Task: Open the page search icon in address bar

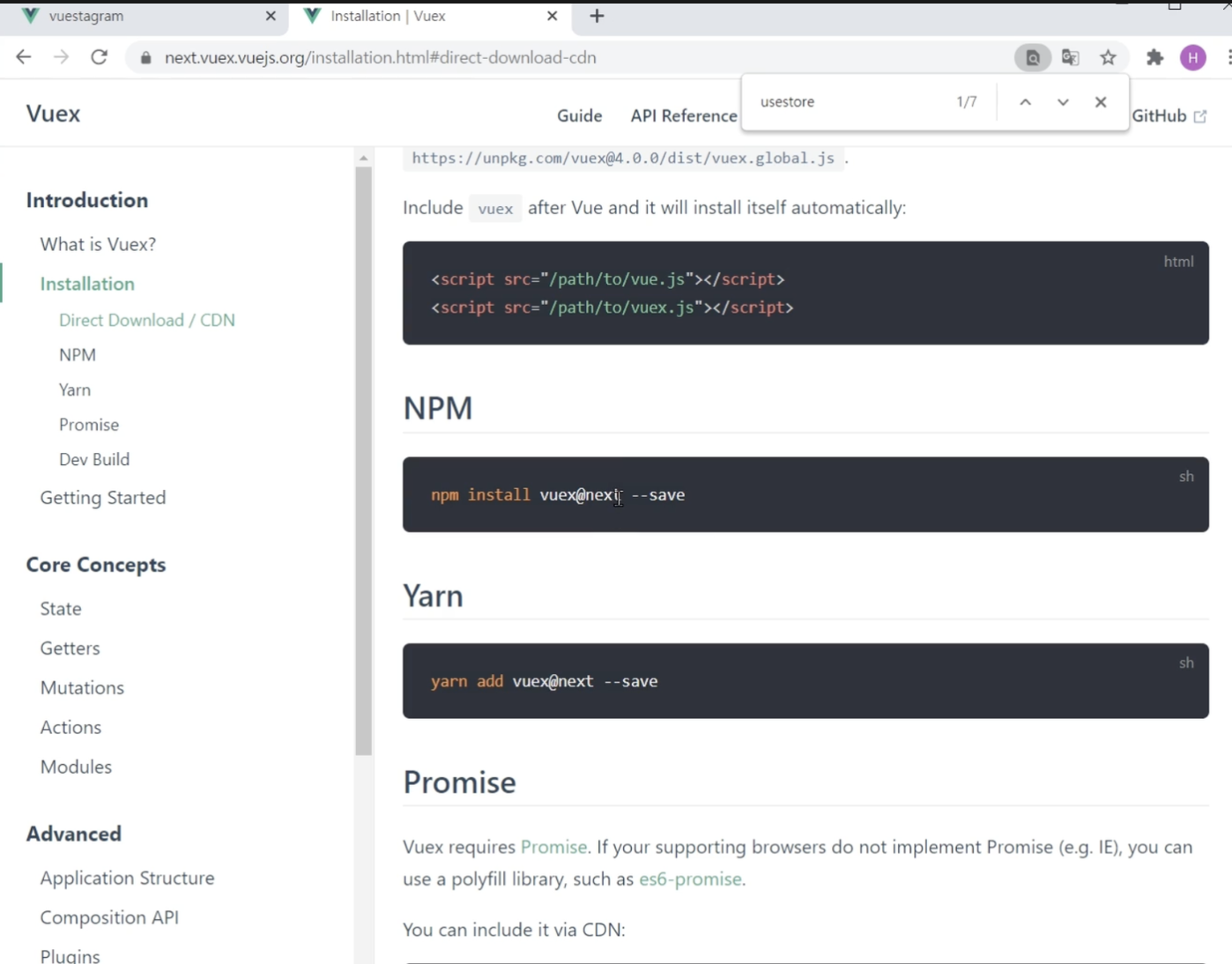Action: tap(1033, 58)
